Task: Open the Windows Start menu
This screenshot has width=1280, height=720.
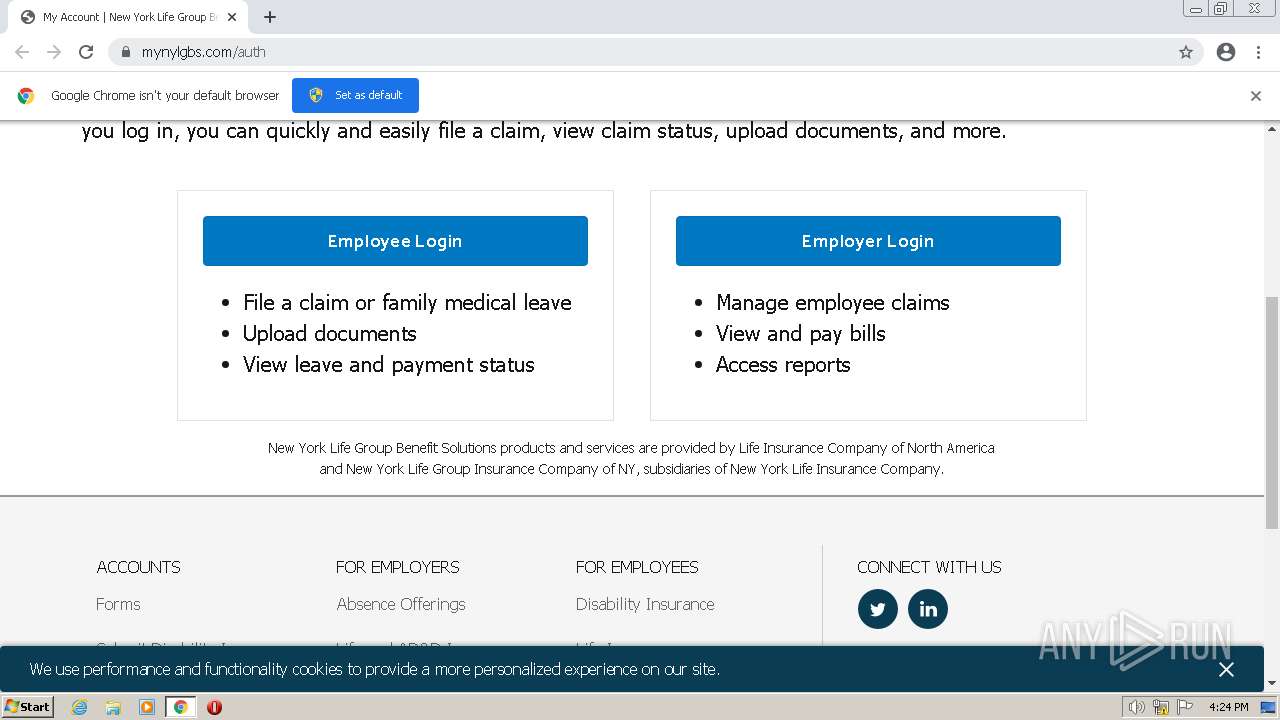Action: 28,707
